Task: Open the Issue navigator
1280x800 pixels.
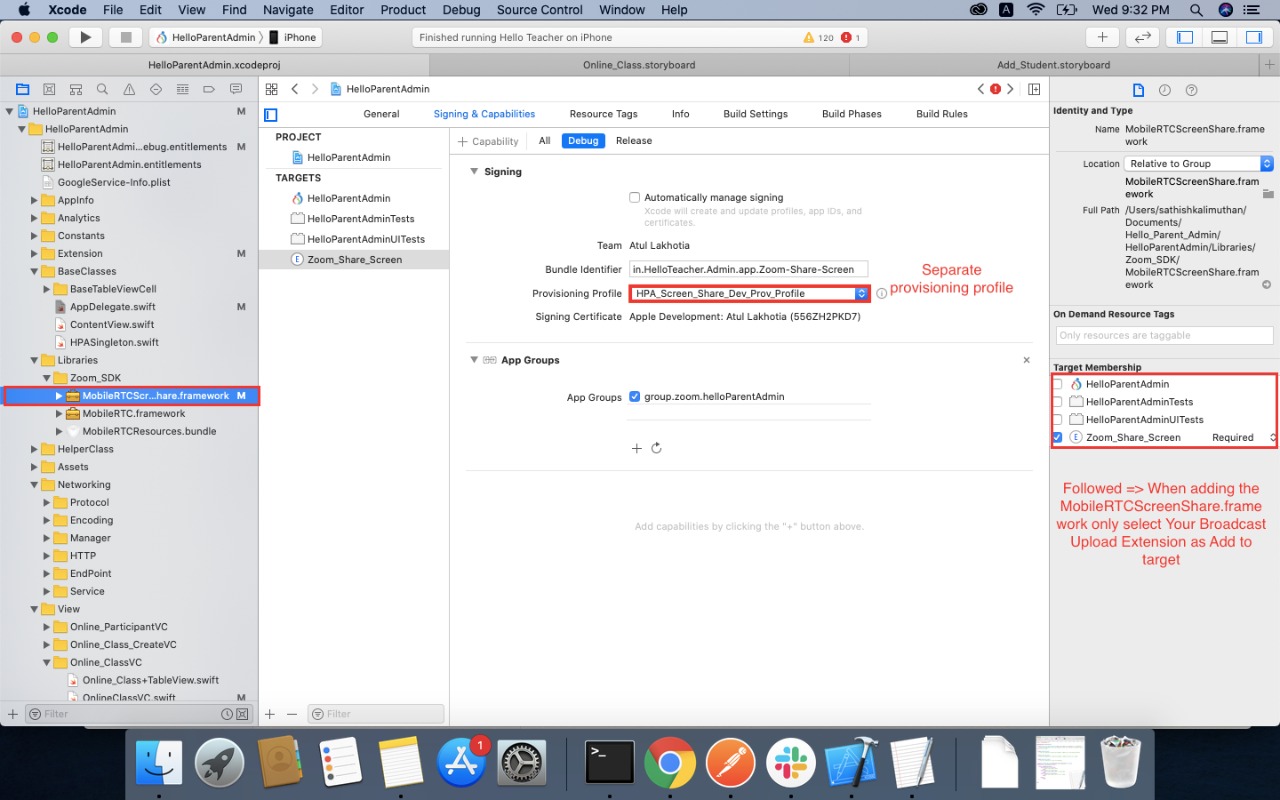Action: pyautogui.click(x=129, y=89)
